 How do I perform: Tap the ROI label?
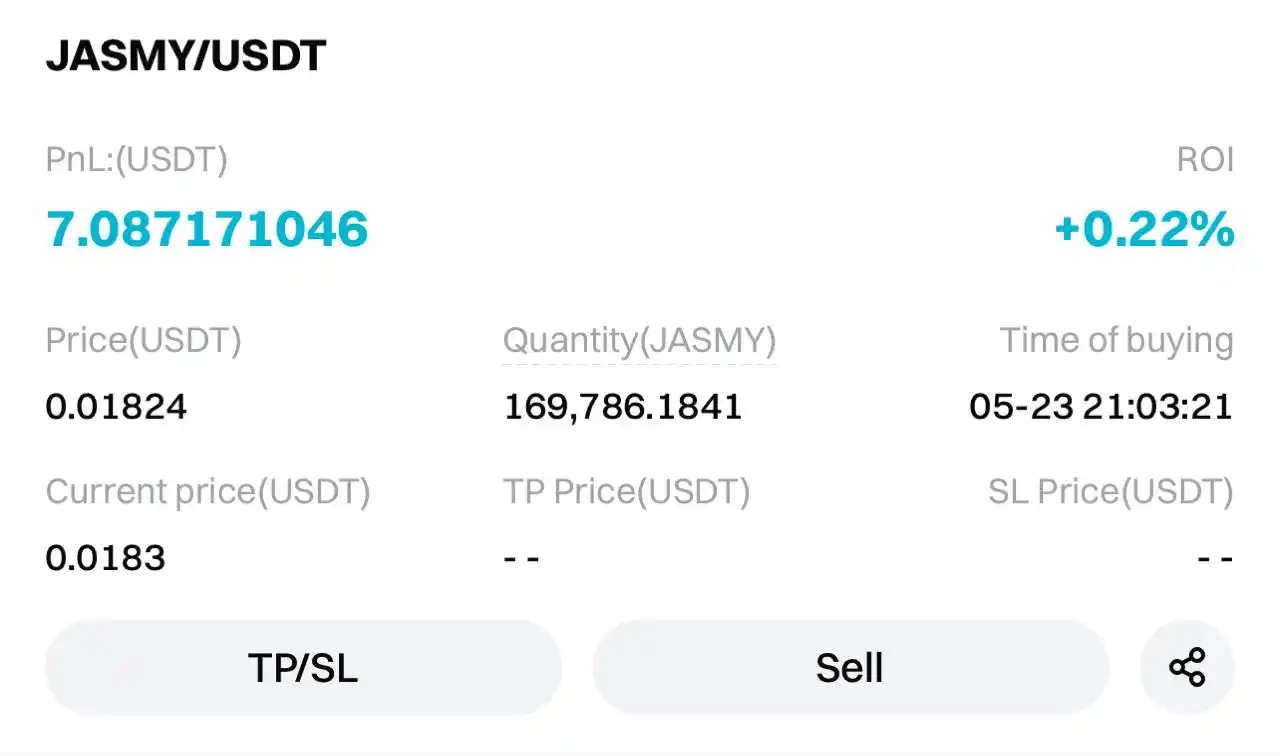(1205, 160)
